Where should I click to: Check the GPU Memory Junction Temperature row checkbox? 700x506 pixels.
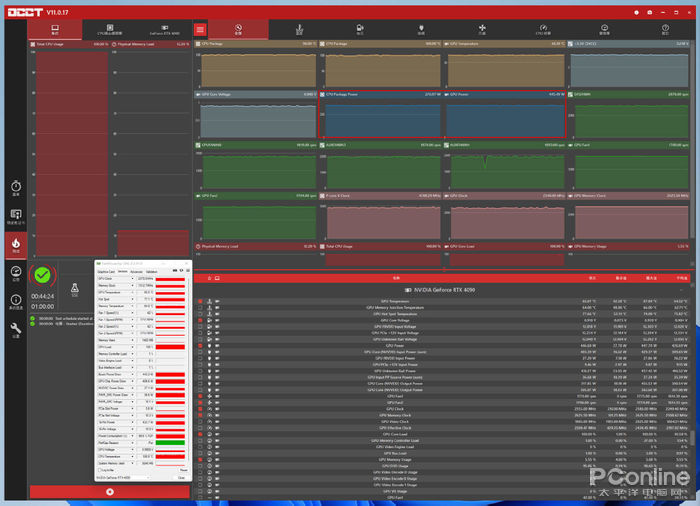coord(200,308)
